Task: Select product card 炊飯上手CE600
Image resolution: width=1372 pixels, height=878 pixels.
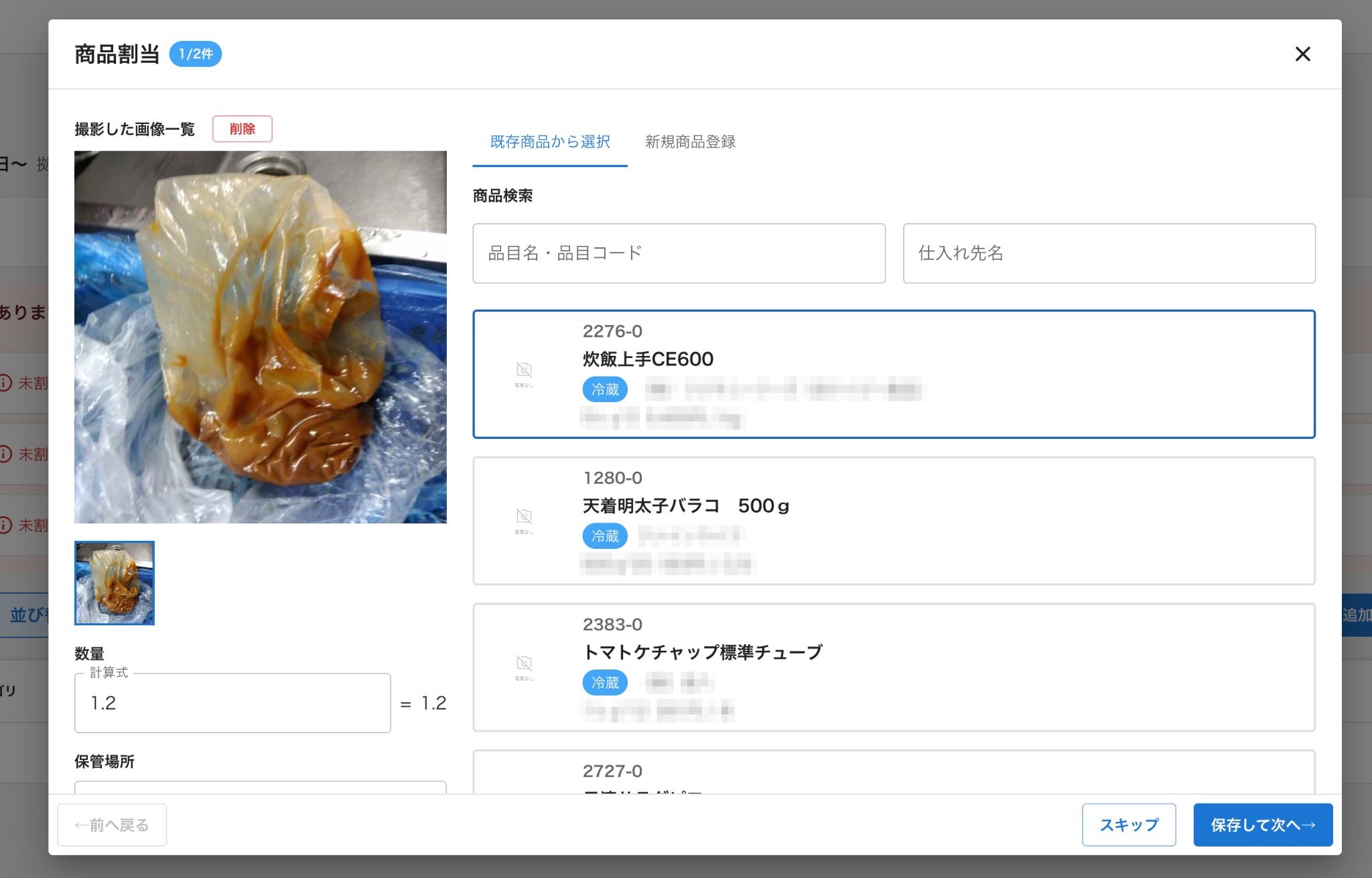Action: click(x=894, y=374)
